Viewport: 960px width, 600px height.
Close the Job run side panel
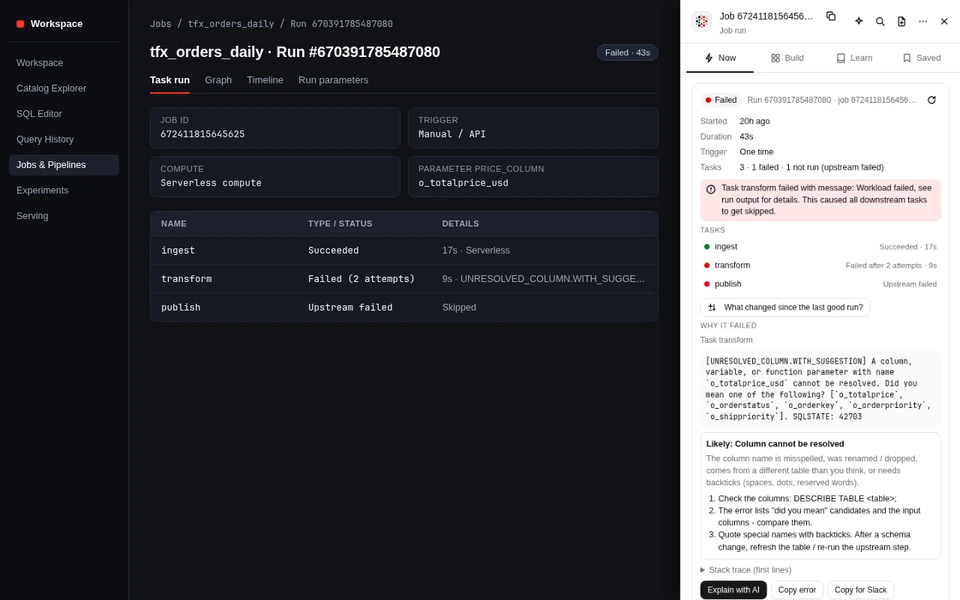944,21
